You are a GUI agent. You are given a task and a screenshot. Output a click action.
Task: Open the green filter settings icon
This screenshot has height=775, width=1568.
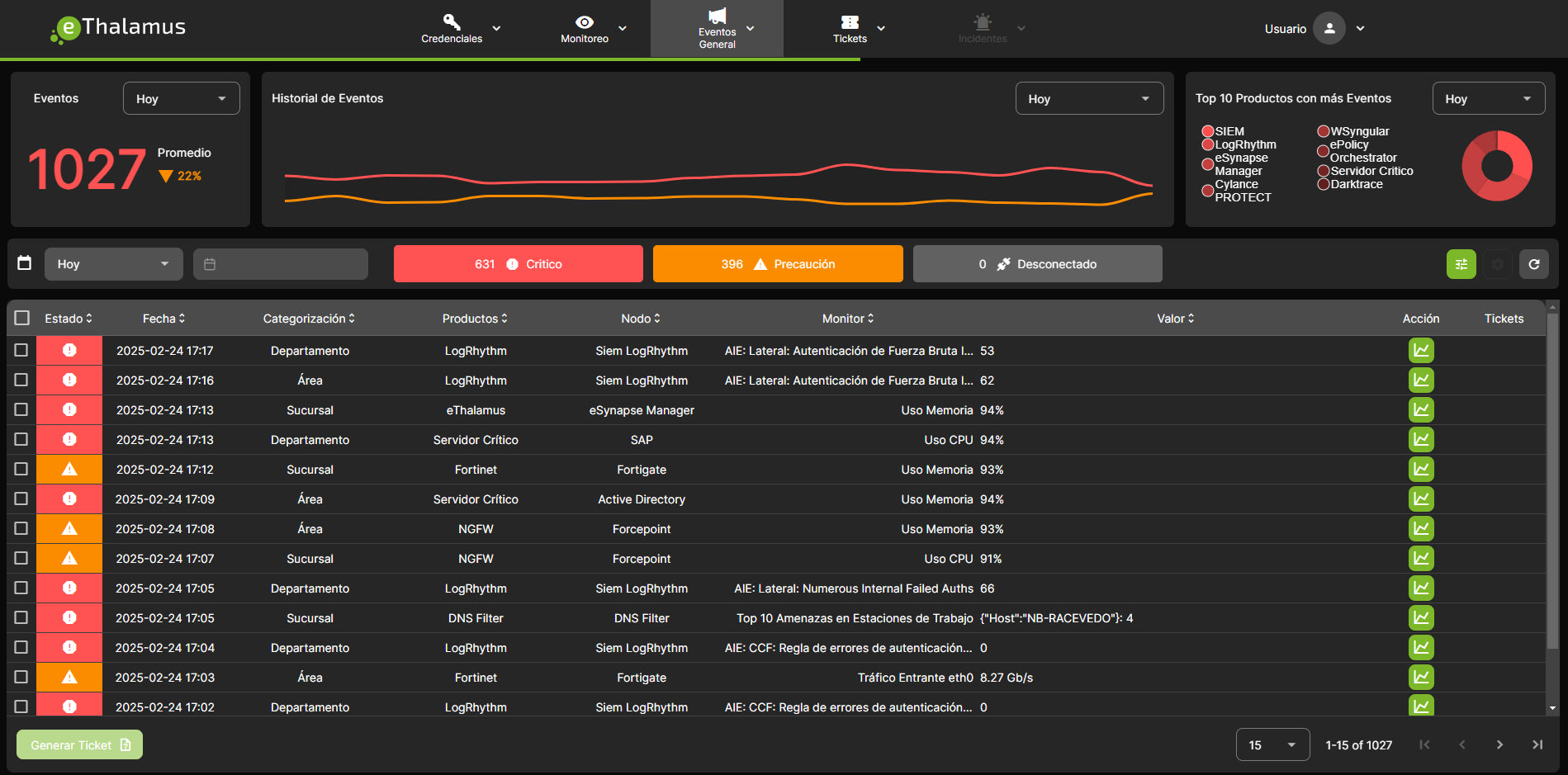[x=1461, y=264]
